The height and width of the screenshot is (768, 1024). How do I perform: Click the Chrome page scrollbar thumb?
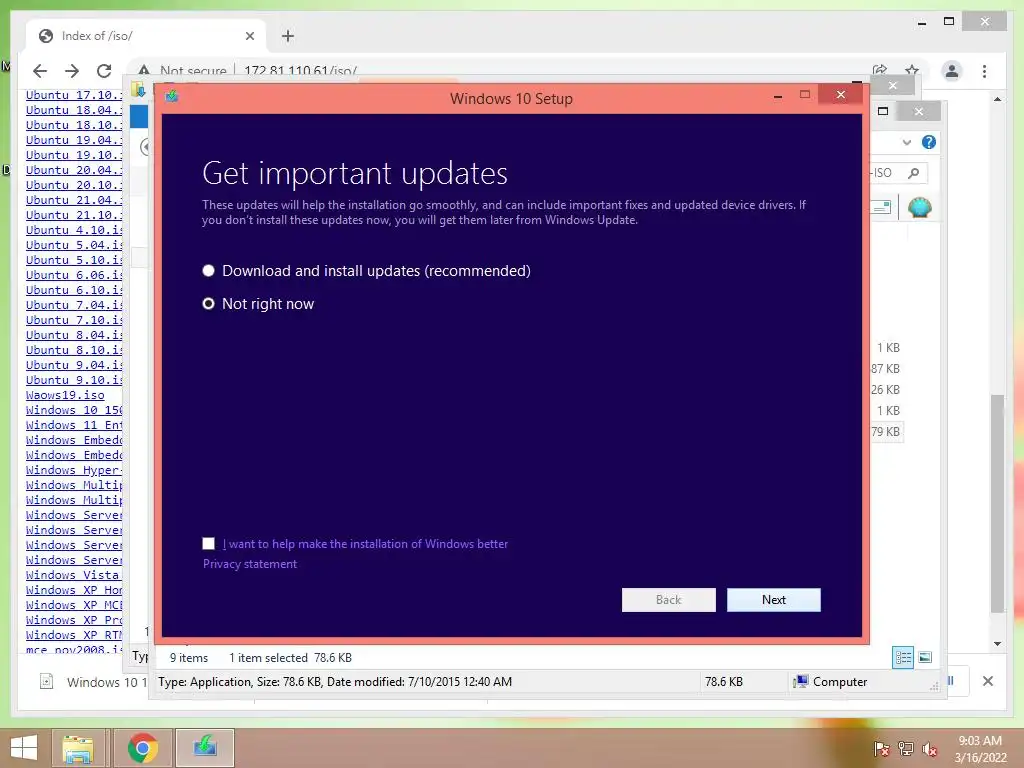[997, 503]
